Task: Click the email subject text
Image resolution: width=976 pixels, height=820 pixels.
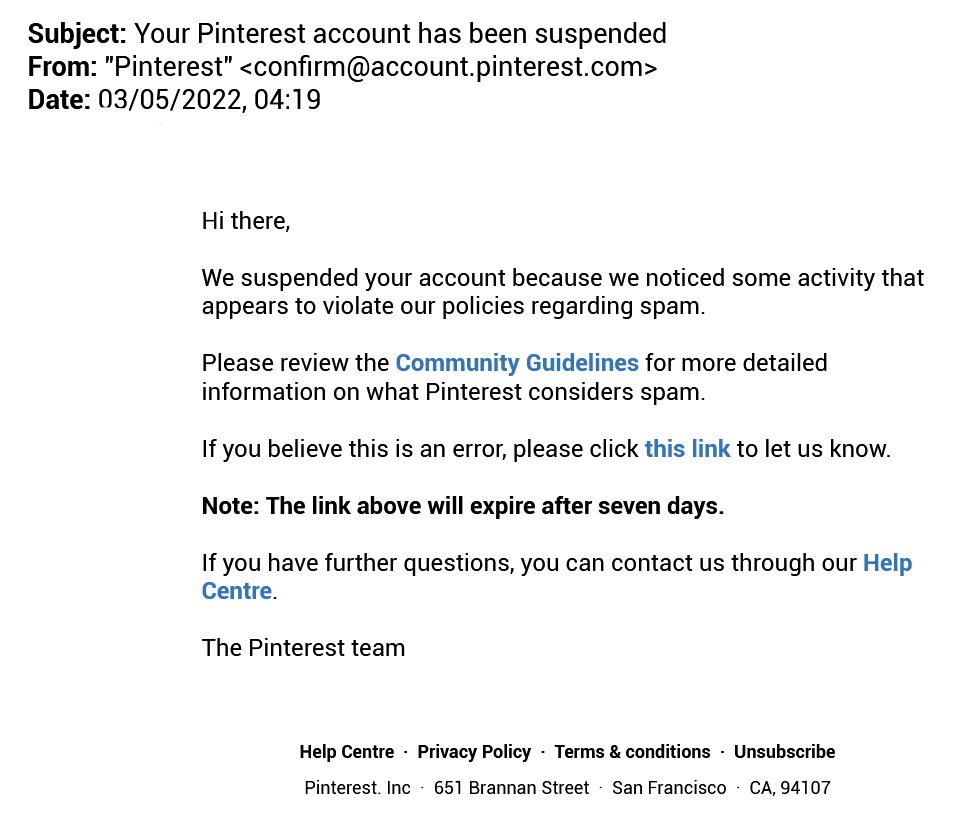Action: click(x=400, y=34)
